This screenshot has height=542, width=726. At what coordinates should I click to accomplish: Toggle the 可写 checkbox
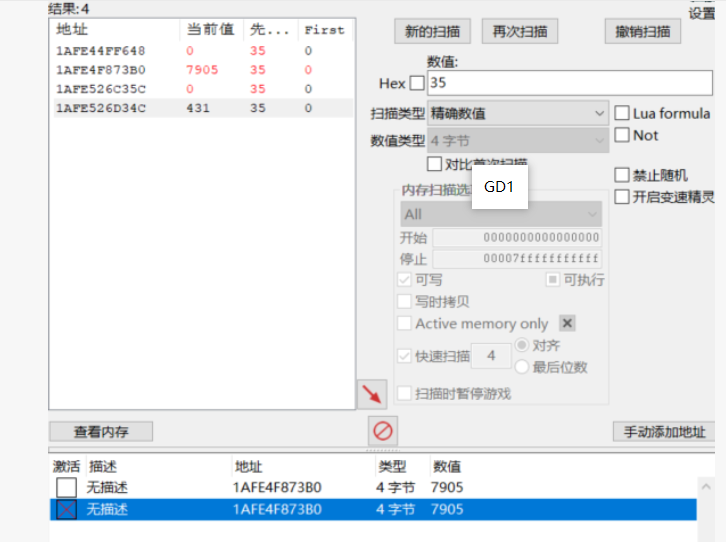[404, 280]
